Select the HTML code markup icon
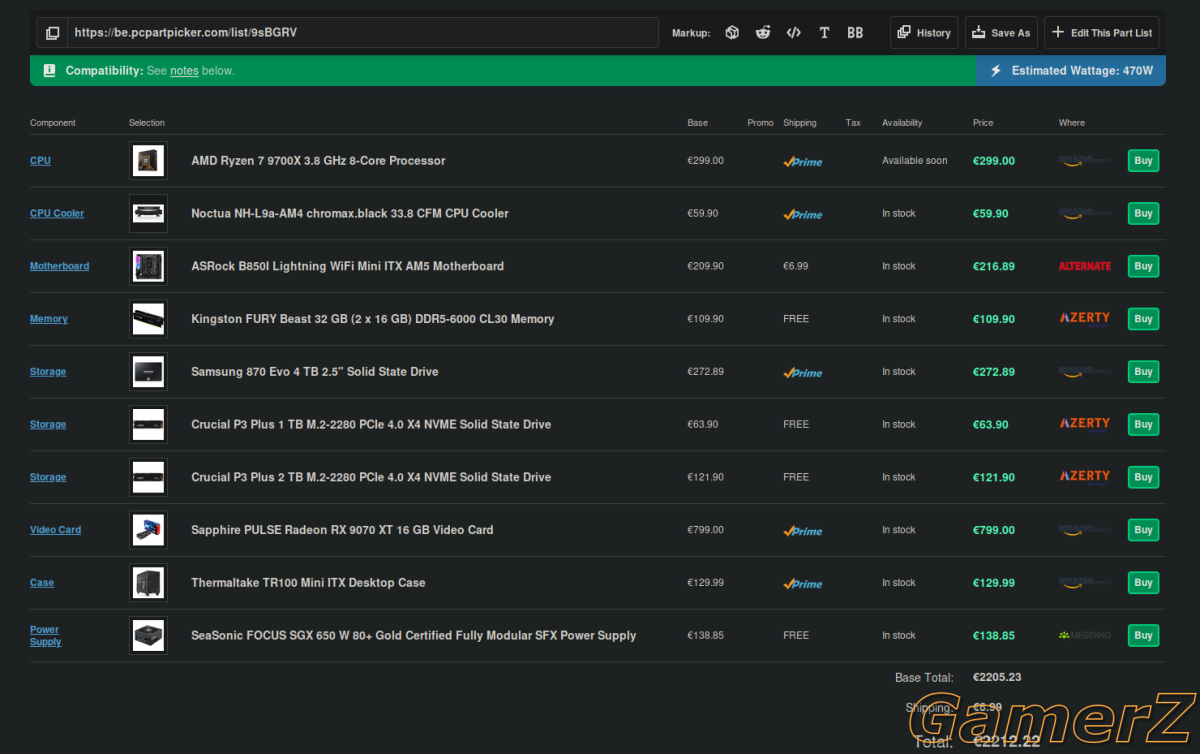The width and height of the screenshot is (1200, 754). 793,33
